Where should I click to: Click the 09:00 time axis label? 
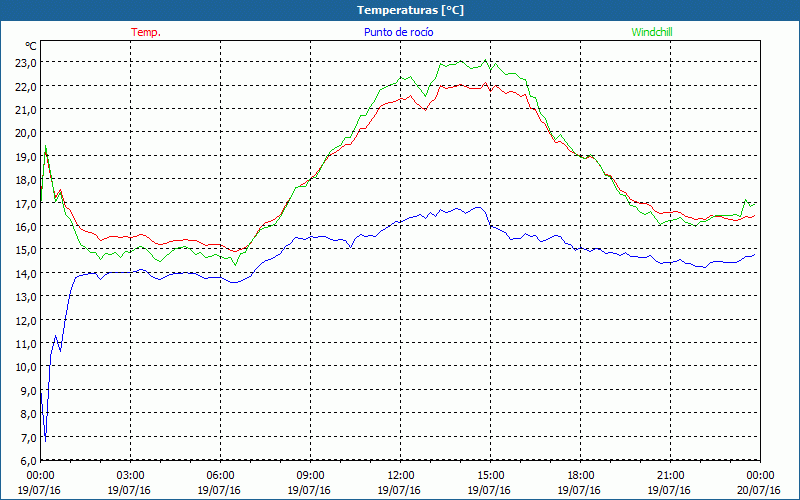click(311, 476)
